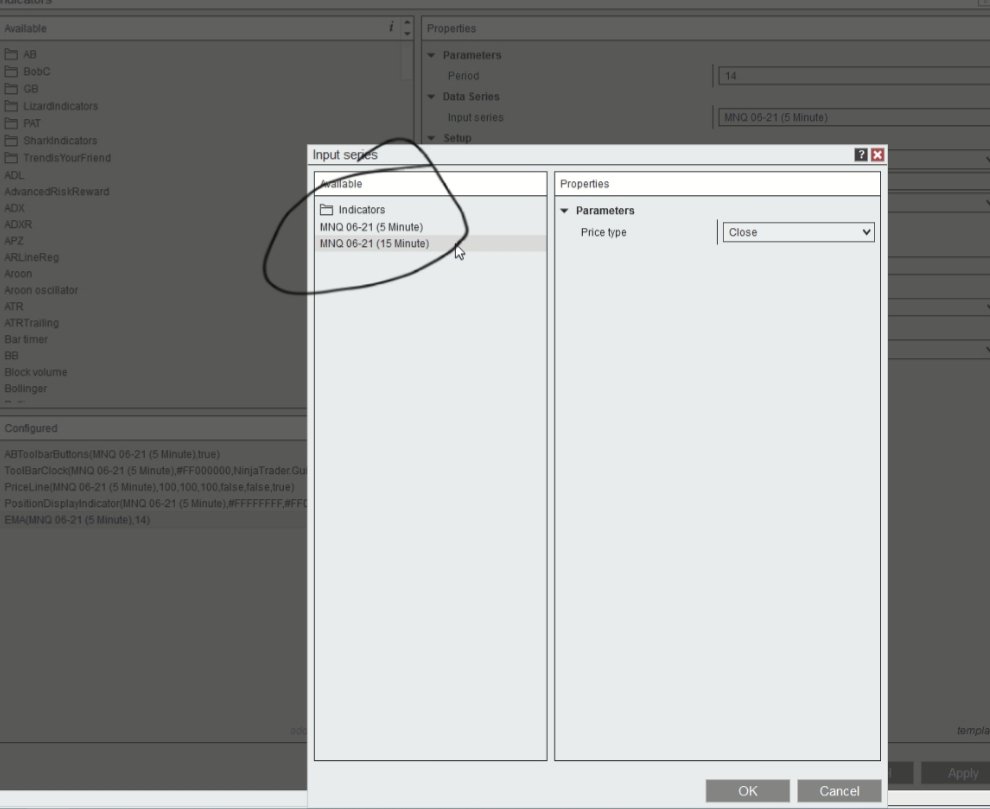Image resolution: width=990 pixels, height=809 pixels.
Task: Open the GB folder in Indicators window
Action: (31, 89)
